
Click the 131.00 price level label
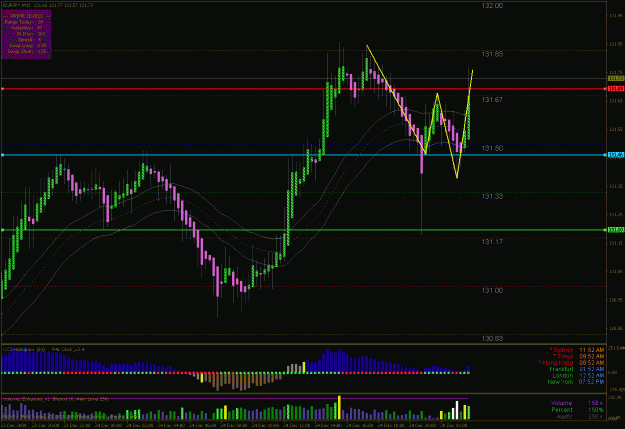(x=492, y=290)
